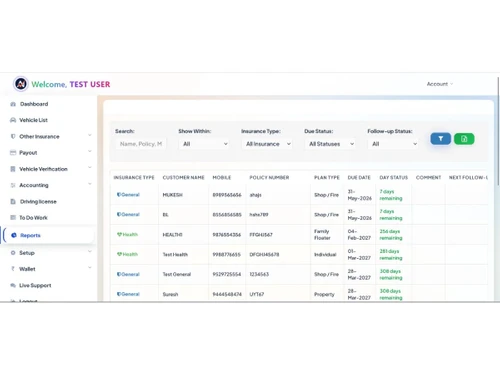
Task: Click the Accounting sidebar icon
Action: (13, 185)
